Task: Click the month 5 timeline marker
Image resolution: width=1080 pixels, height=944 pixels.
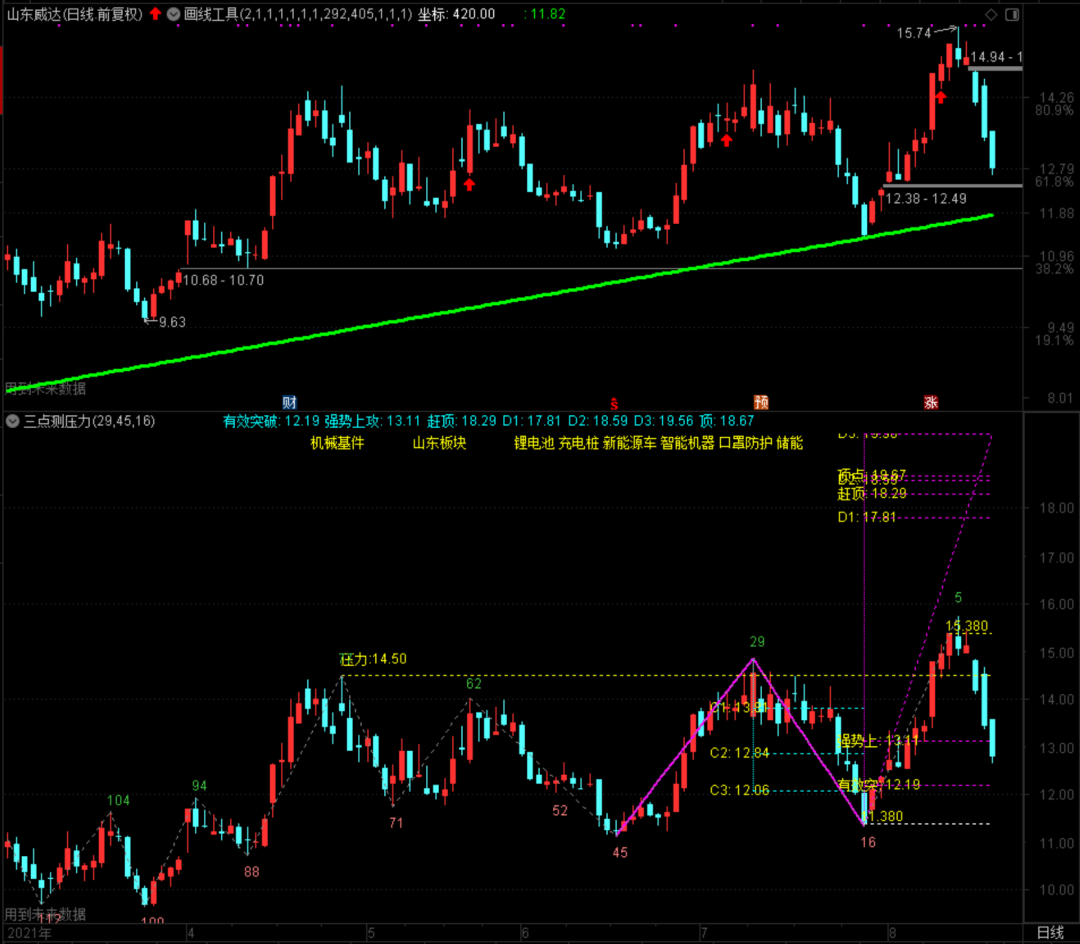Action: [371, 934]
